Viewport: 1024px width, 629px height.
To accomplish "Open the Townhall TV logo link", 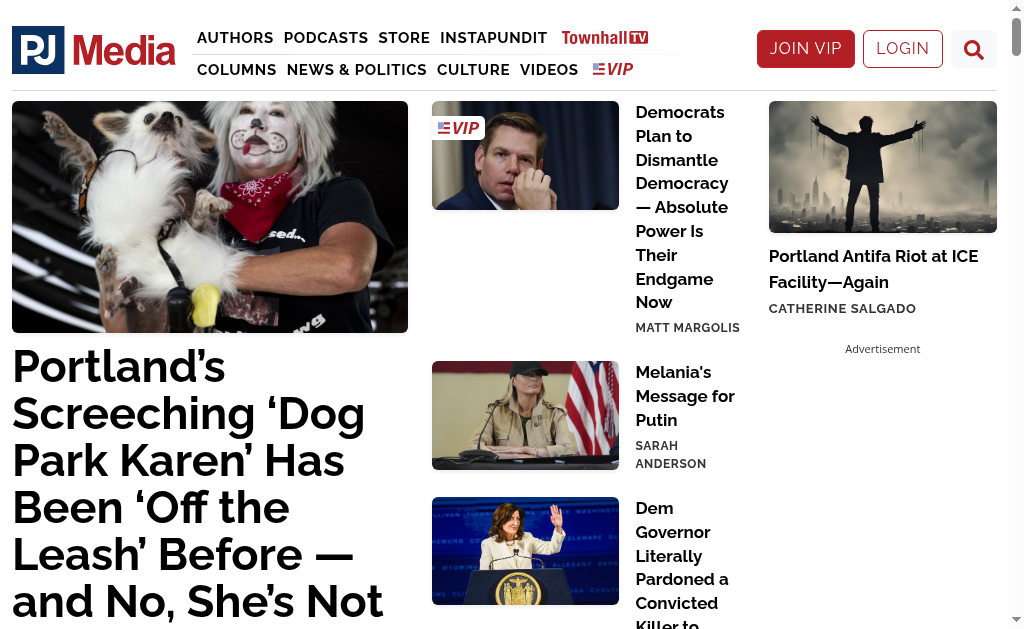I will (x=605, y=38).
